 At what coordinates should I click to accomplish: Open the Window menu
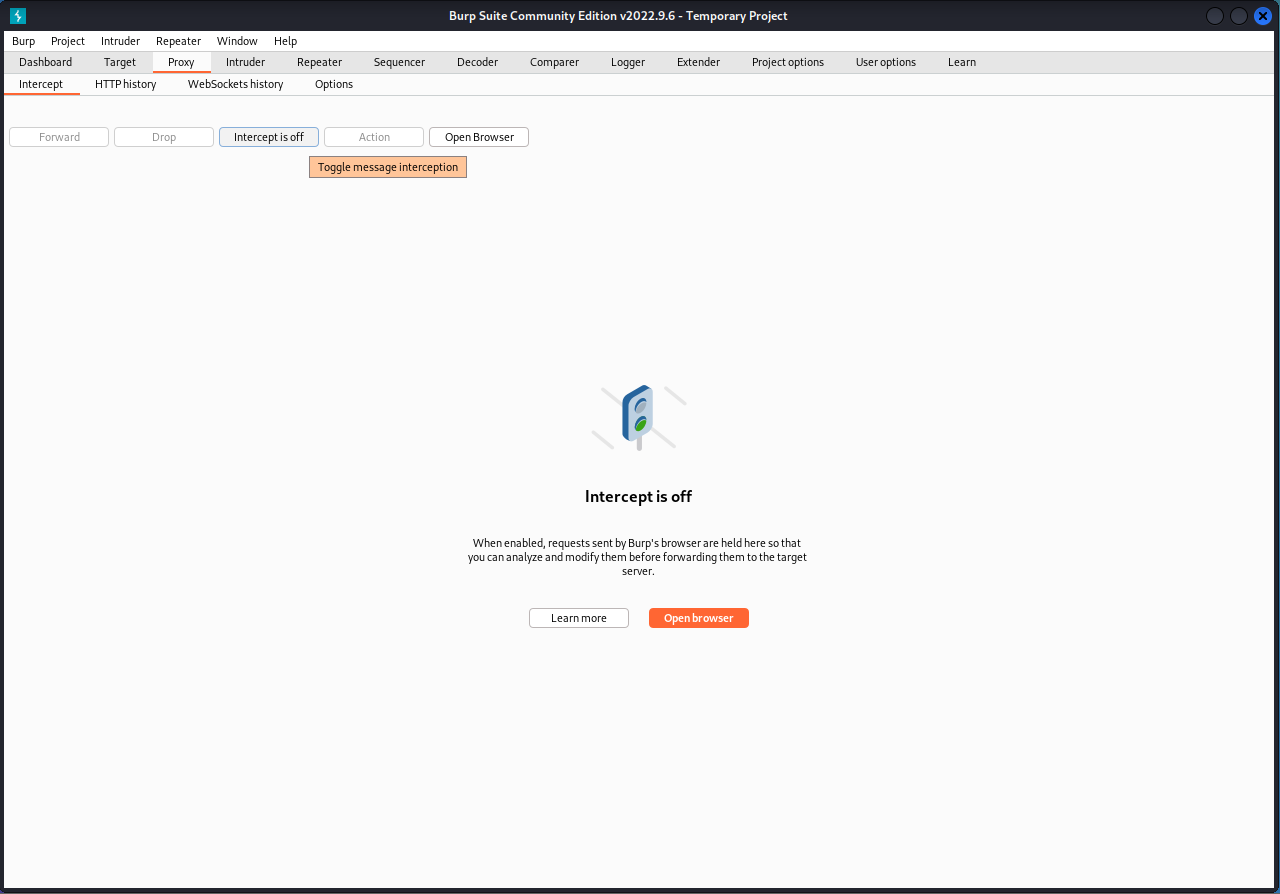point(237,41)
